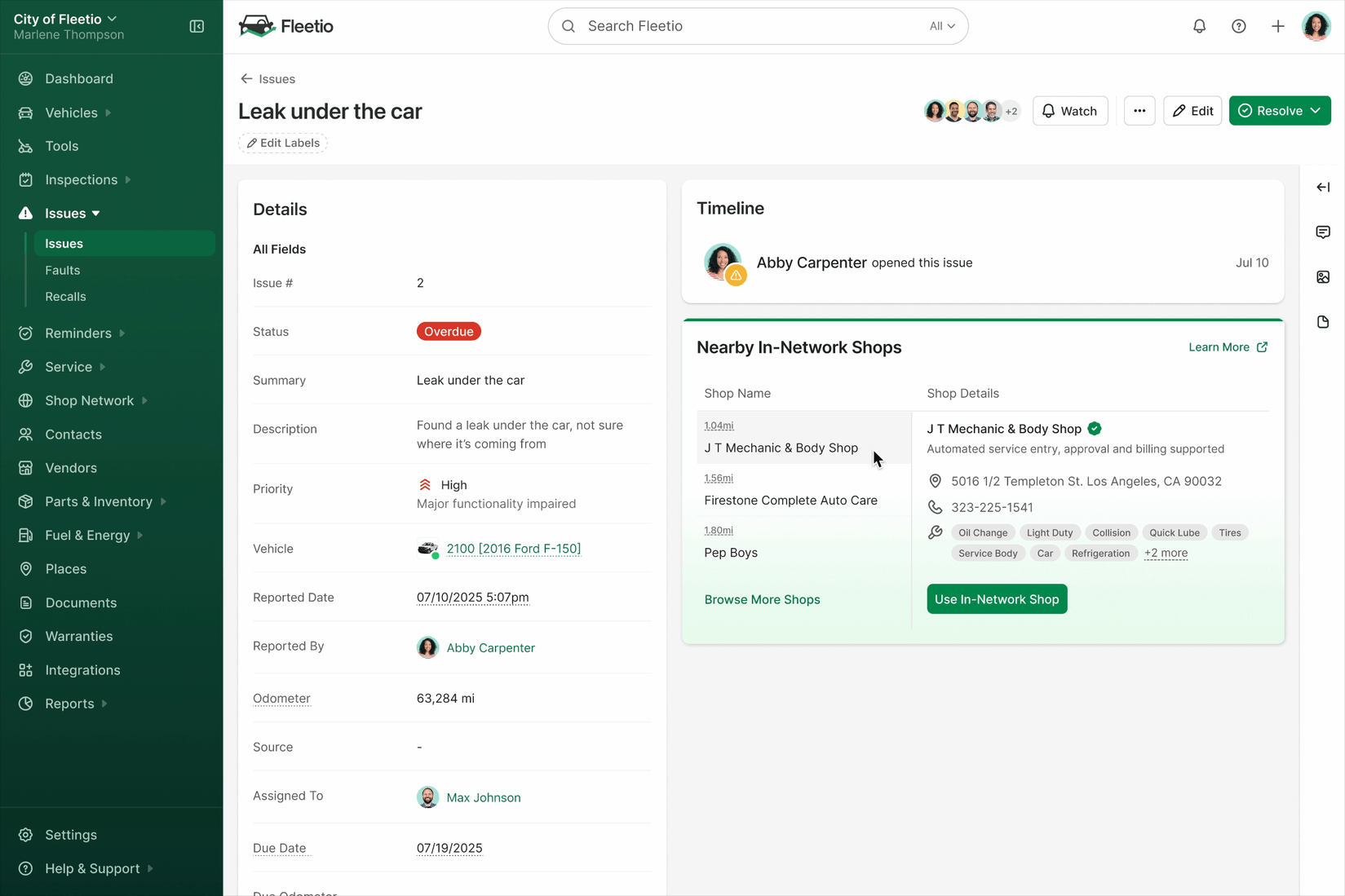Screen dimensions: 1345x896
Task: Click the Watch button
Action: click(1070, 111)
